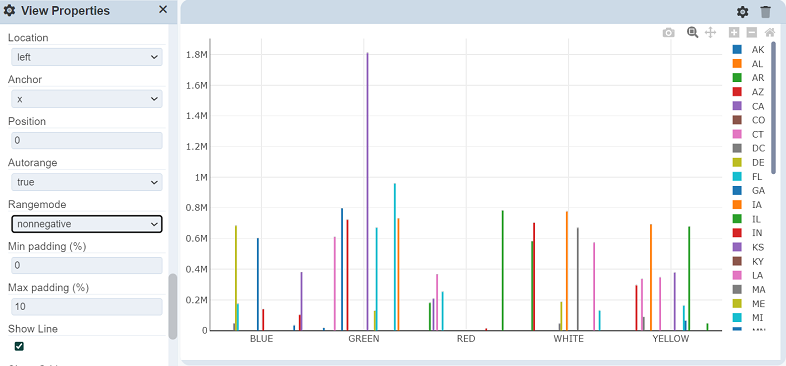
Task: Click the RED x-axis label
Action: (x=466, y=339)
